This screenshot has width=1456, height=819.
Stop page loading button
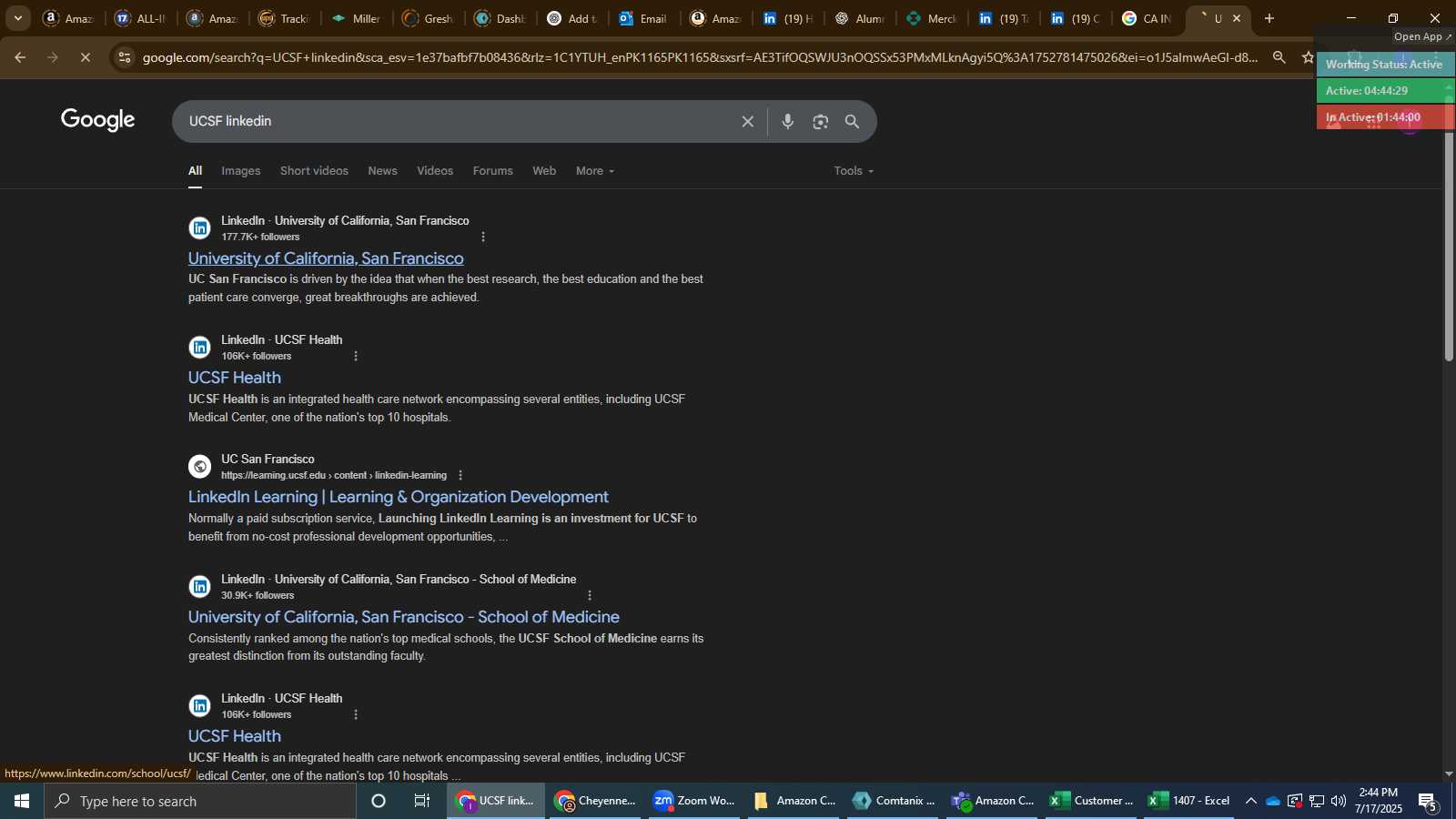[85, 57]
